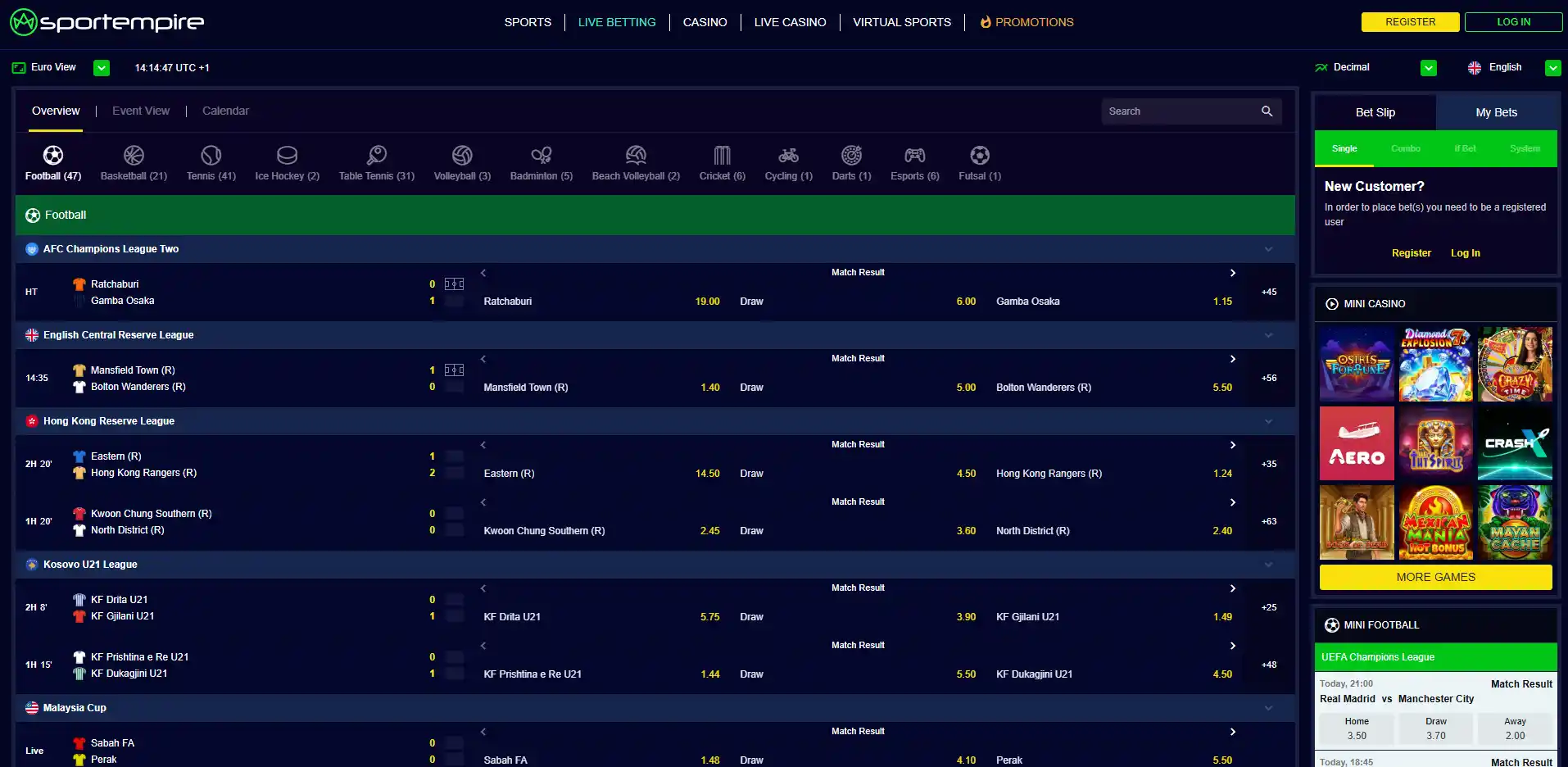The height and width of the screenshot is (767, 1568).
Task: Collapse Malaysia Cup section
Action: point(1268,708)
